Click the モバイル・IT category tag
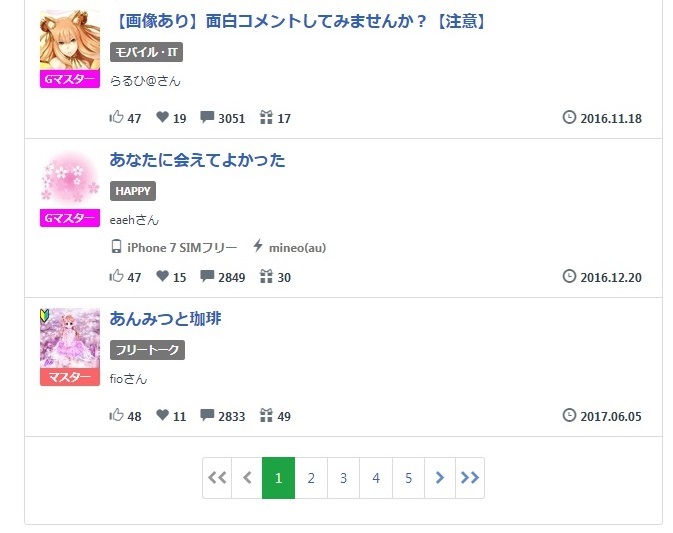Image resolution: width=673 pixels, height=533 pixels. click(146, 52)
